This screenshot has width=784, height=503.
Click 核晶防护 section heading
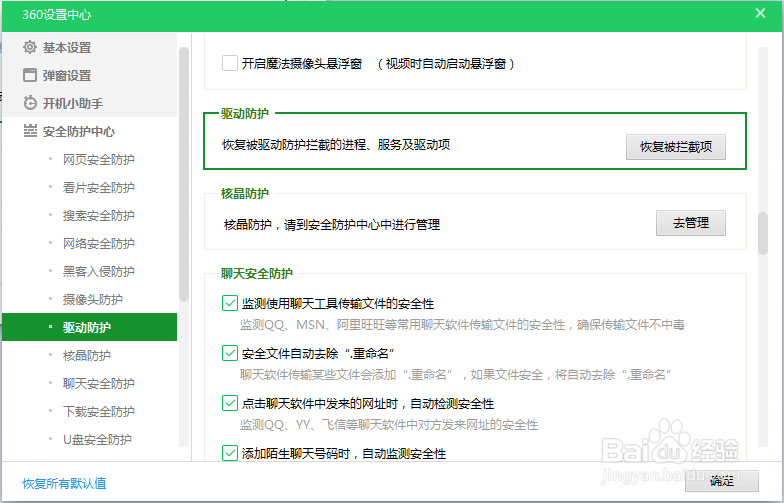244,194
